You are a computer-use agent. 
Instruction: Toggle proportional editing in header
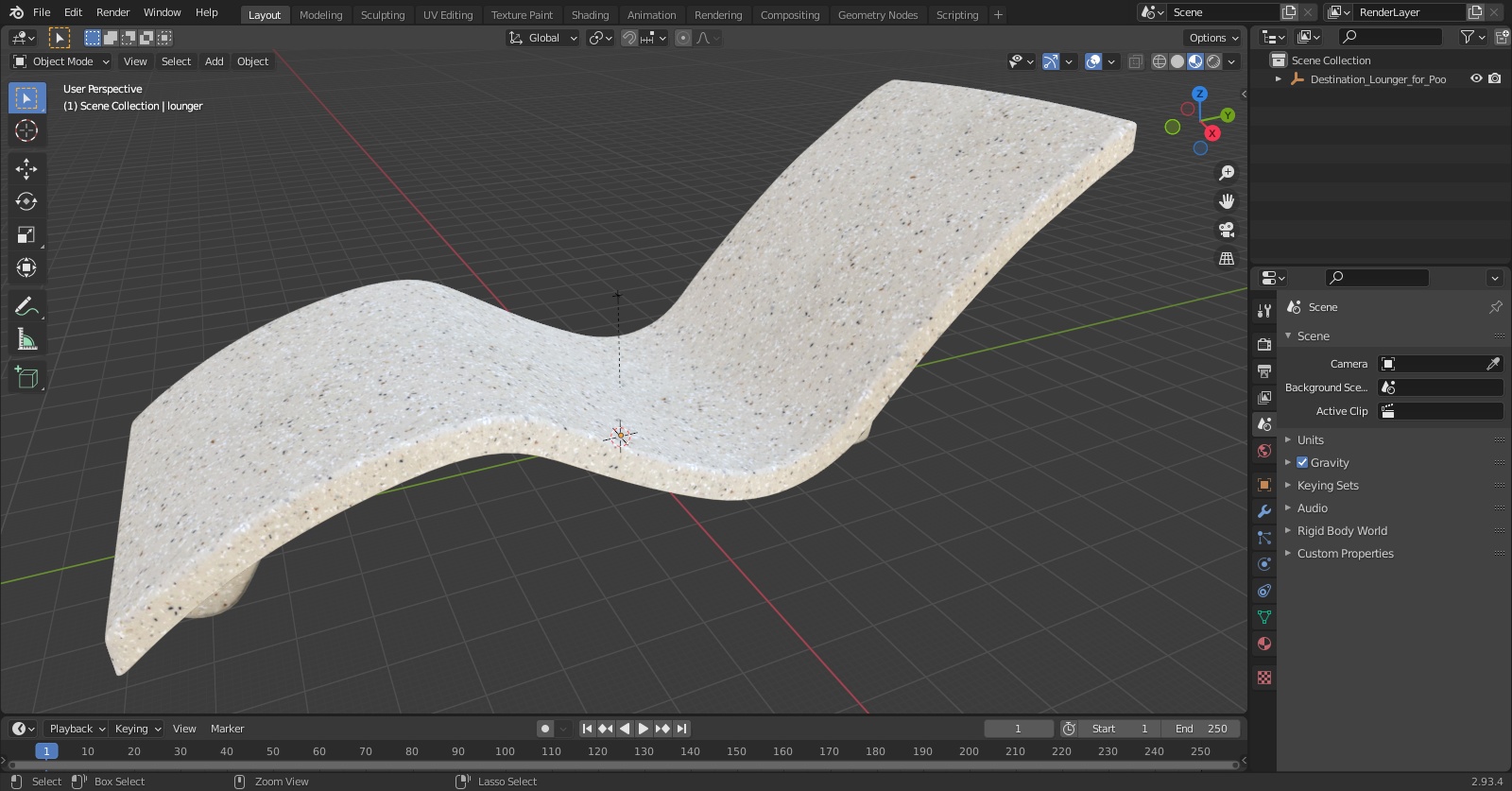682,38
